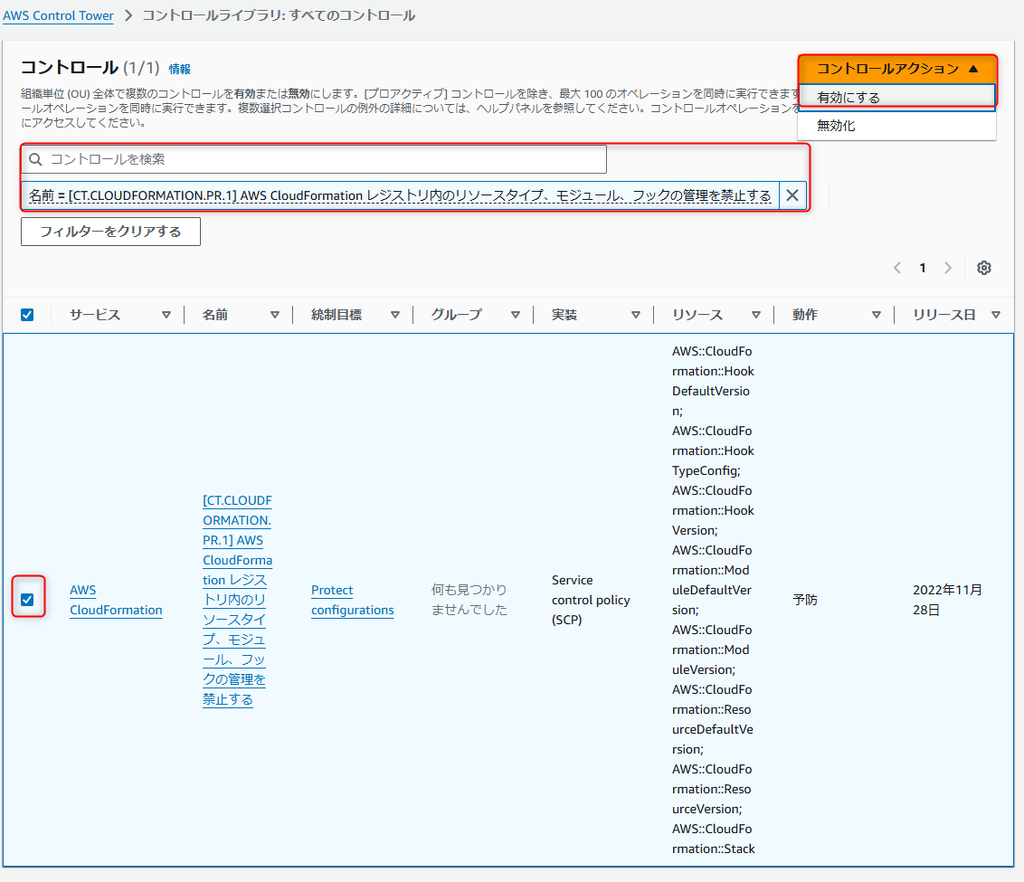Click the コントロール (1/1) heading

coord(90,68)
